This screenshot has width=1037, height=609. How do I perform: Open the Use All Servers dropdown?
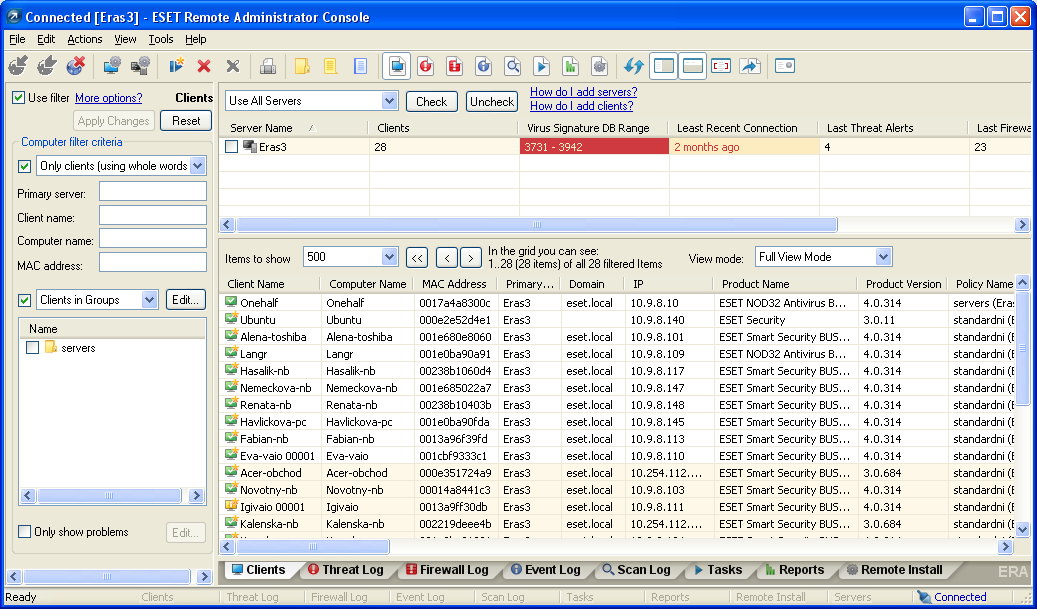click(390, 101)
